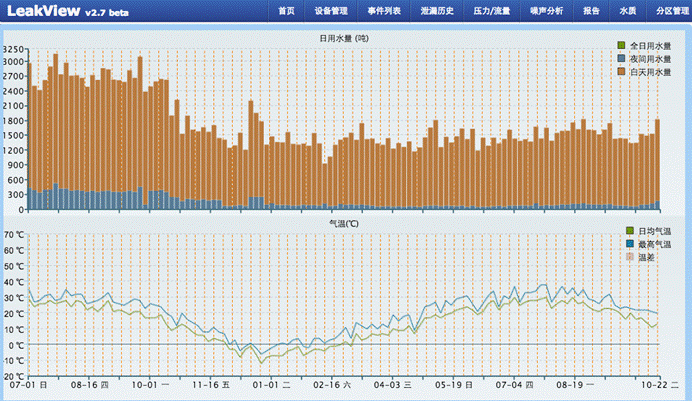Open the 首页 home menu

click(287, 11)
